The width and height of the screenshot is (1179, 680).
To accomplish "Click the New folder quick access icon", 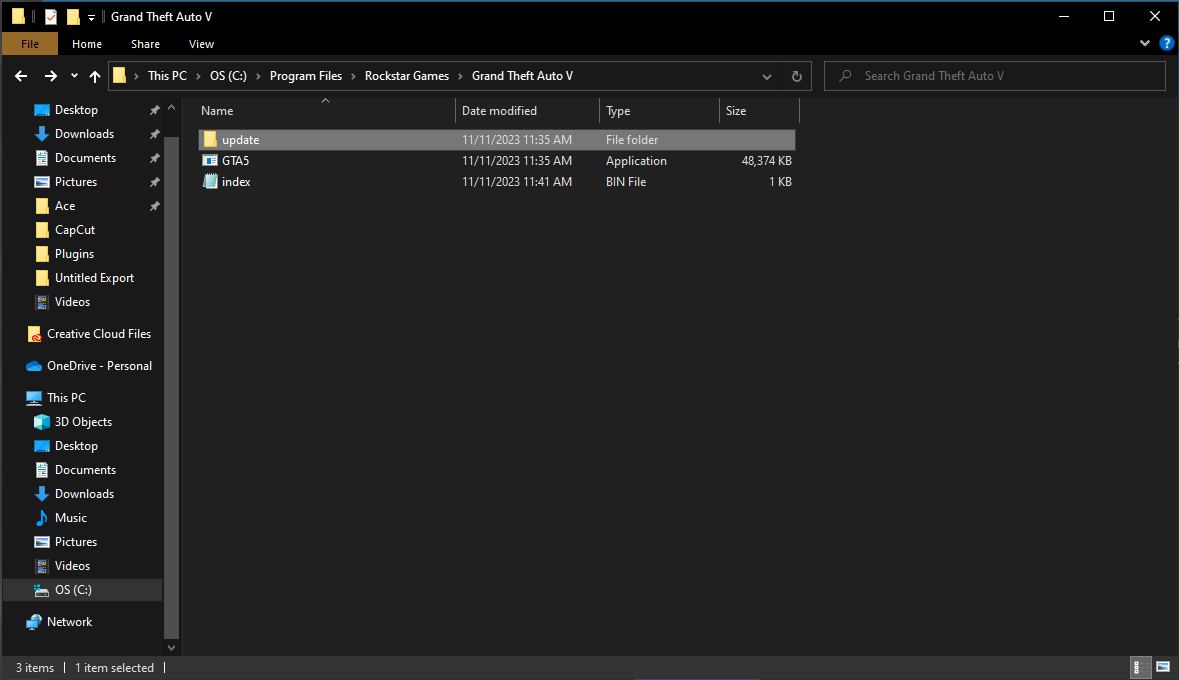I will (x=73, y=17).
